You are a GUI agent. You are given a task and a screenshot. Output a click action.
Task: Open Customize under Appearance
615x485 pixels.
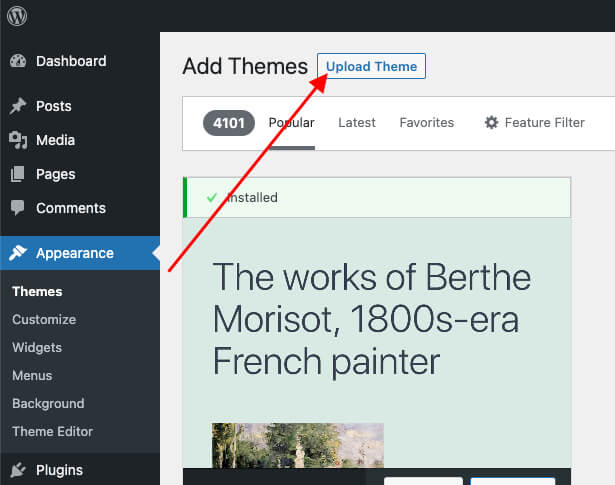click(x=44, y=320)
